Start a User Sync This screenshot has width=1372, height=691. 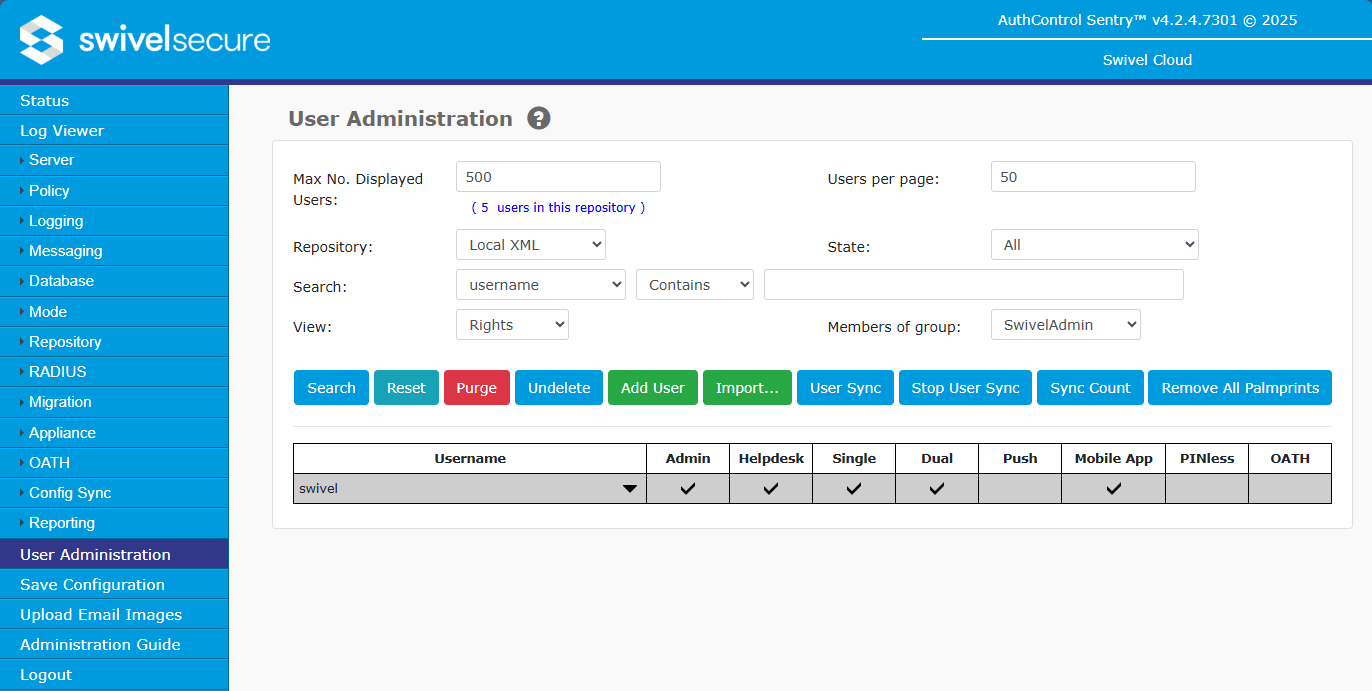[845, 387]
